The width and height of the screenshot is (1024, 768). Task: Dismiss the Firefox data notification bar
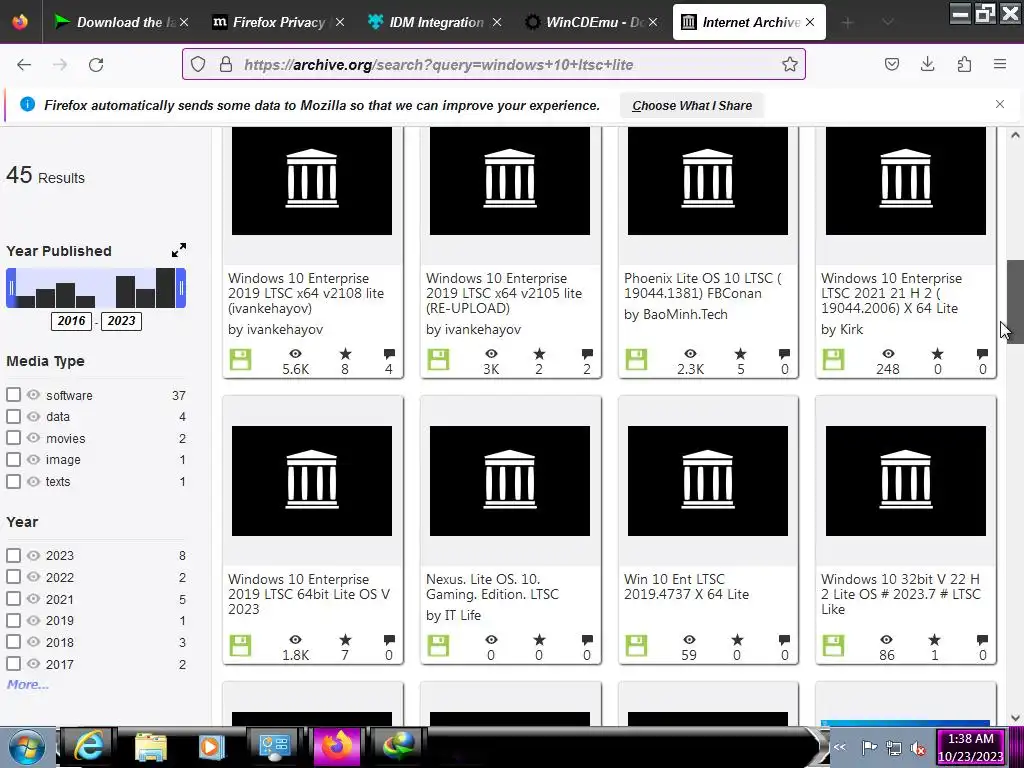(1000, 104)
